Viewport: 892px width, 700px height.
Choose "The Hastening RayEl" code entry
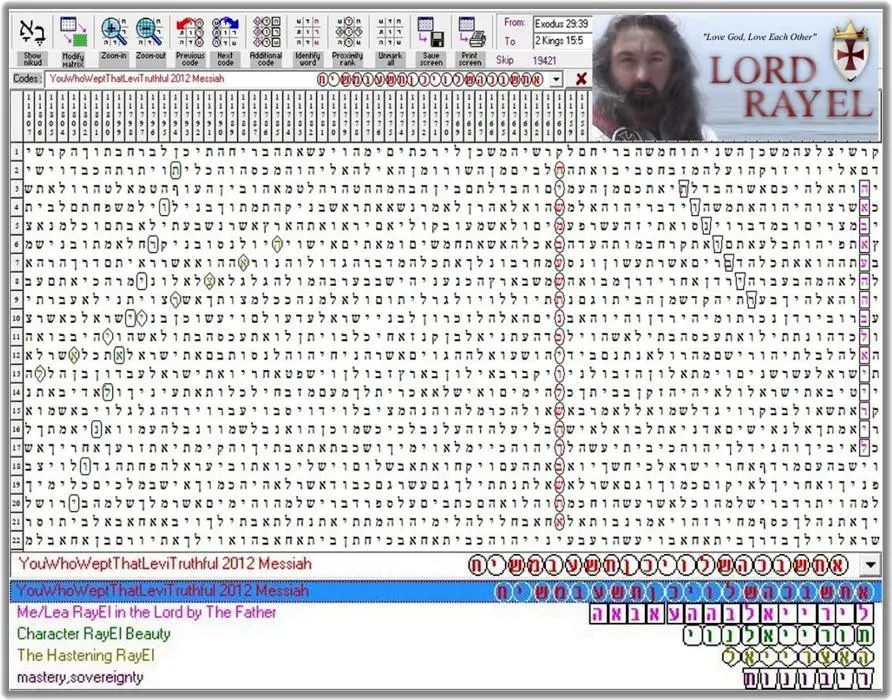(445, 656)
